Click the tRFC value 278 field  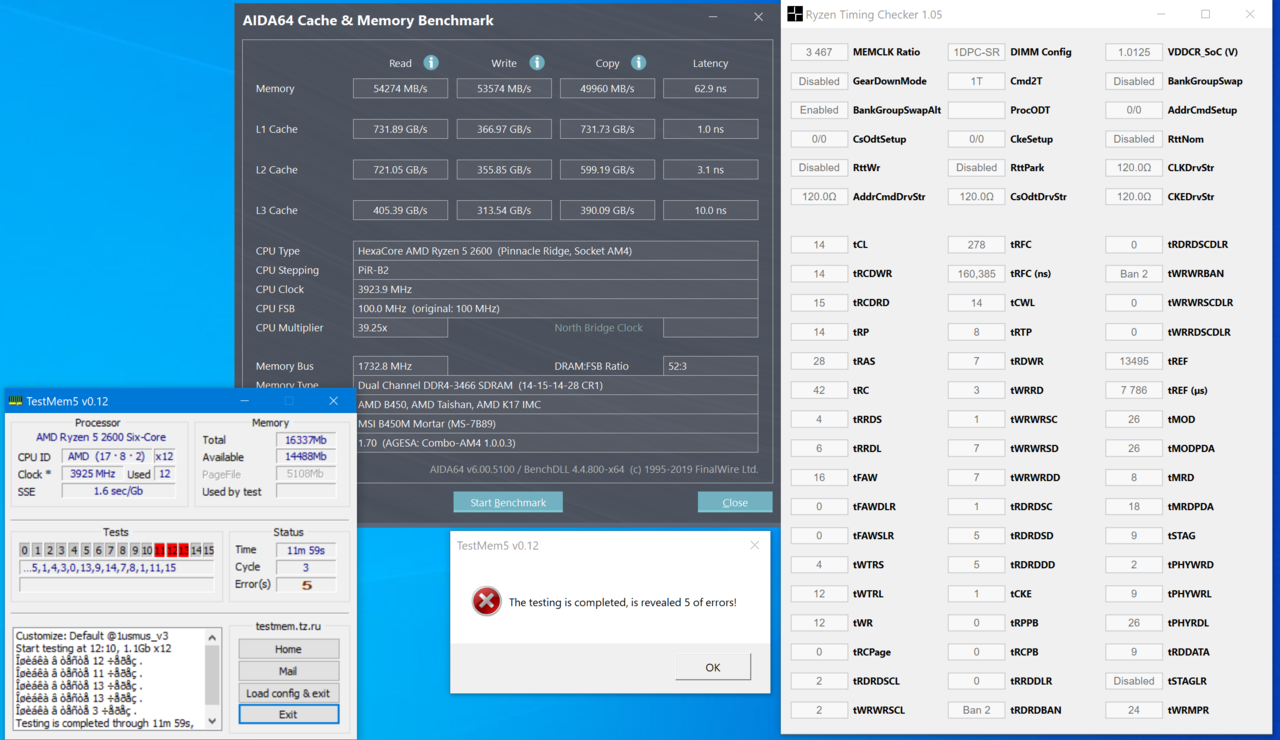976,244
